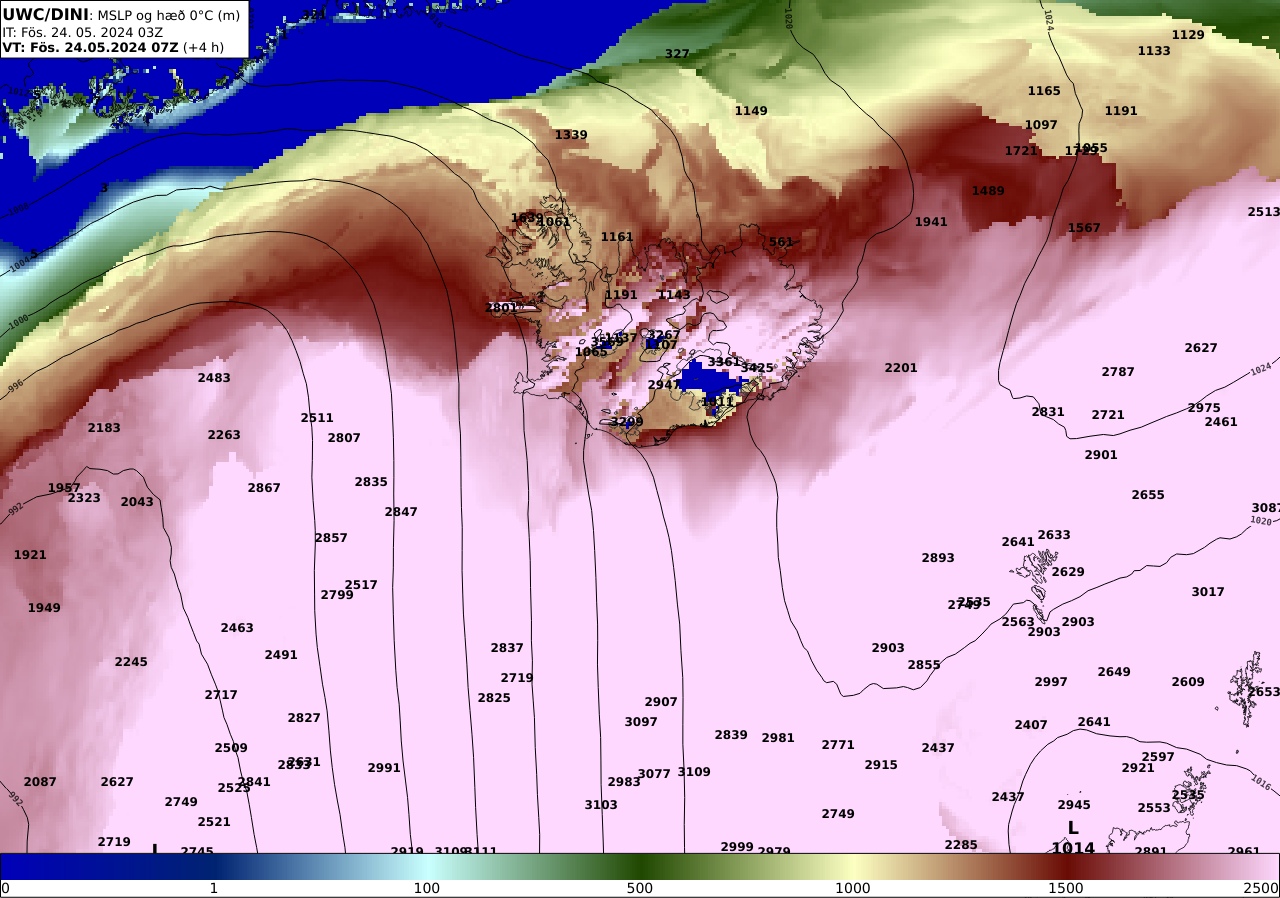This screenshot has width=1280, height=898.
Task: Click the freezing level value 2975
Action: pos(1204,408)
